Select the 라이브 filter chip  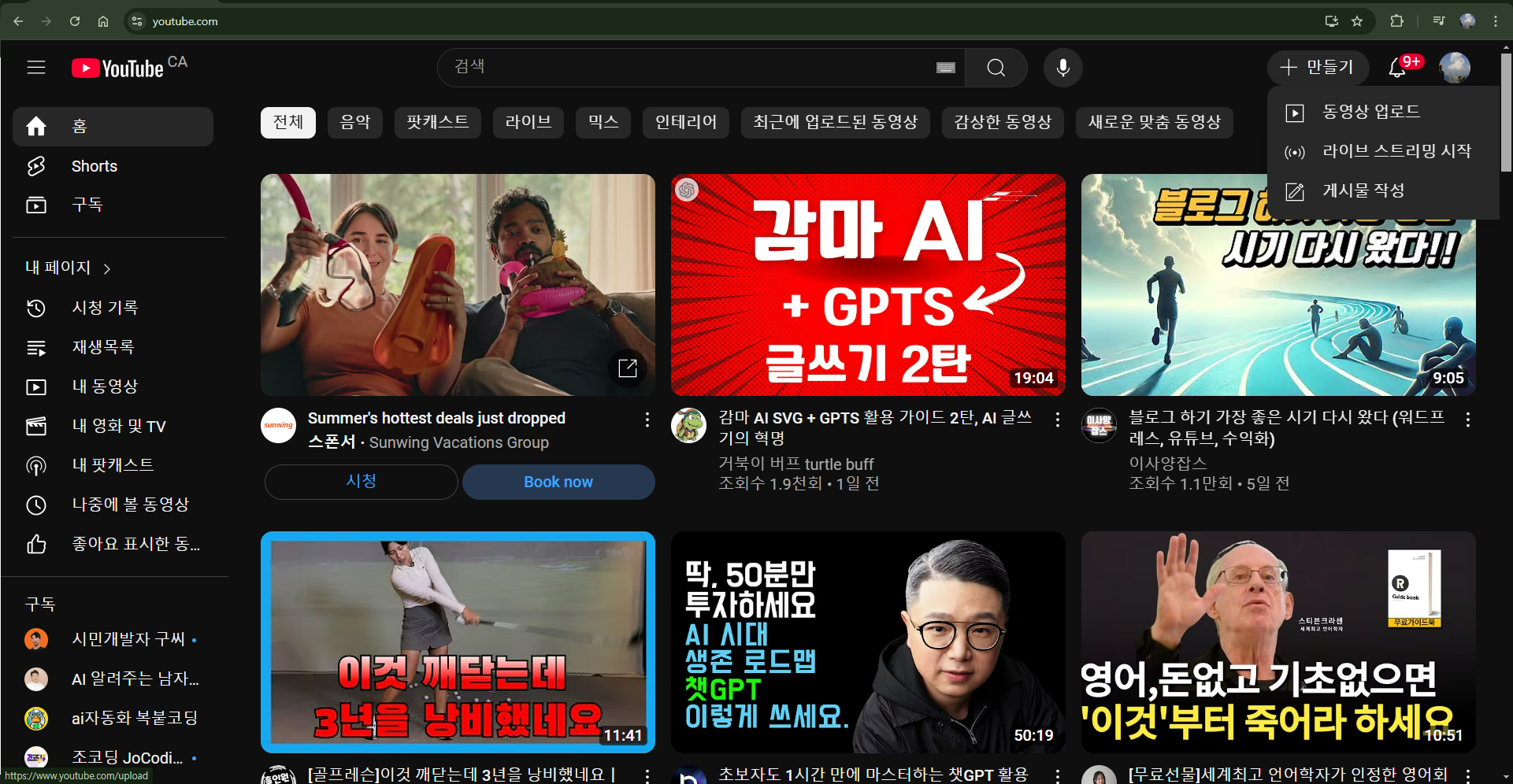coord(528,122)
